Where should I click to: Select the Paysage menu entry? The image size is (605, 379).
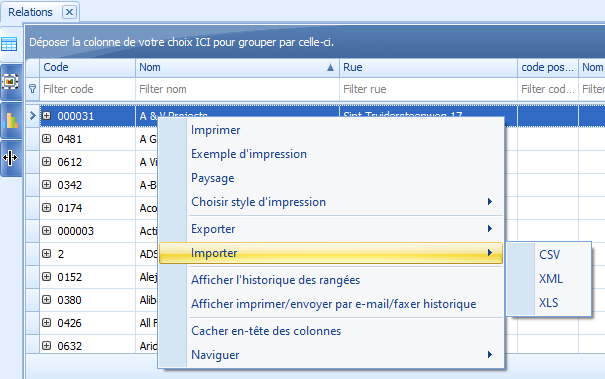coord(331,178)
